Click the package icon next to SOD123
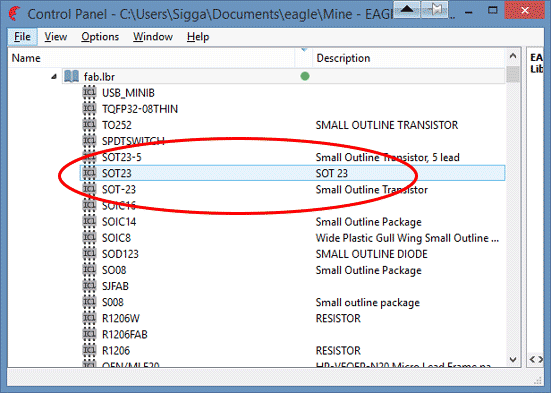 tap(89, 254)
